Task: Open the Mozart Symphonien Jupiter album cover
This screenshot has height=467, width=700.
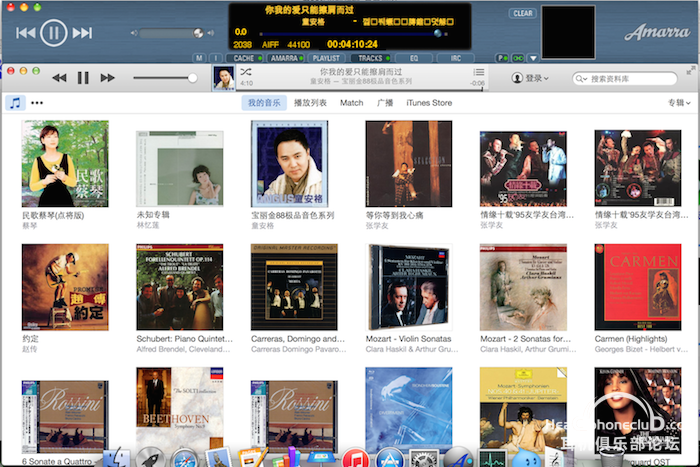Action: click(x=523, y=409)
